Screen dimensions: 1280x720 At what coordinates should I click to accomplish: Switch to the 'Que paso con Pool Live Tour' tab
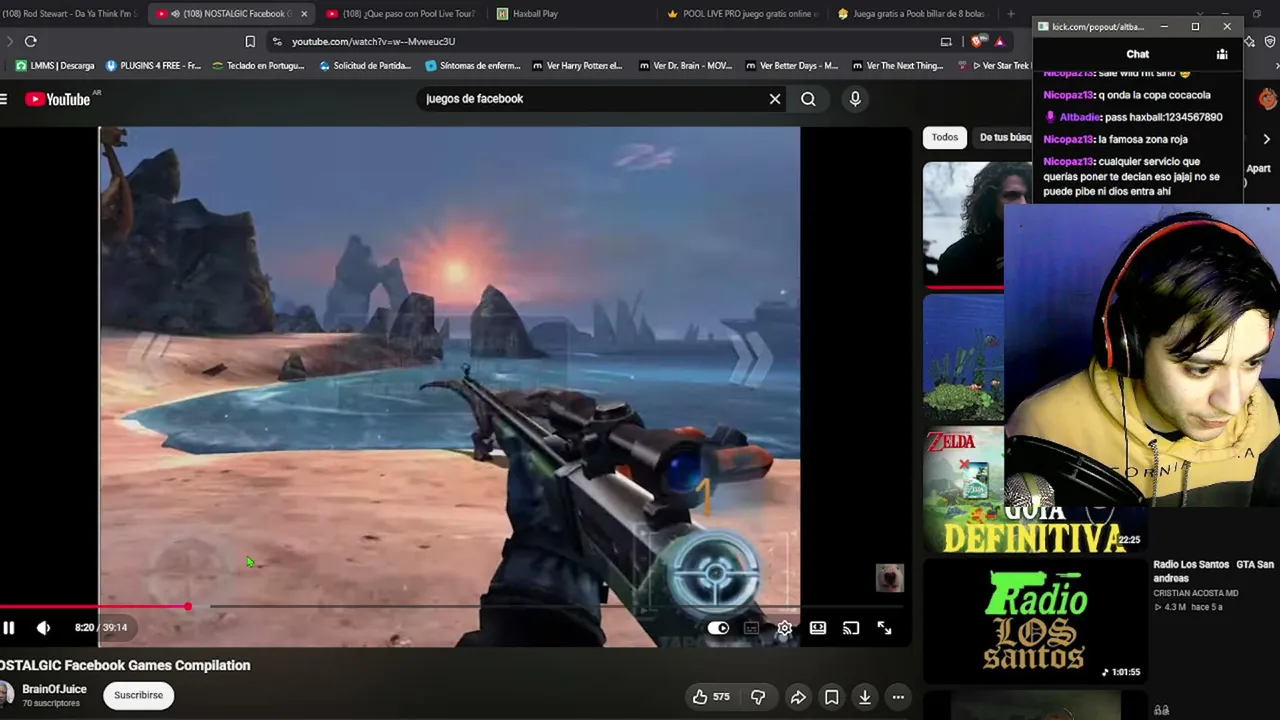400,14
